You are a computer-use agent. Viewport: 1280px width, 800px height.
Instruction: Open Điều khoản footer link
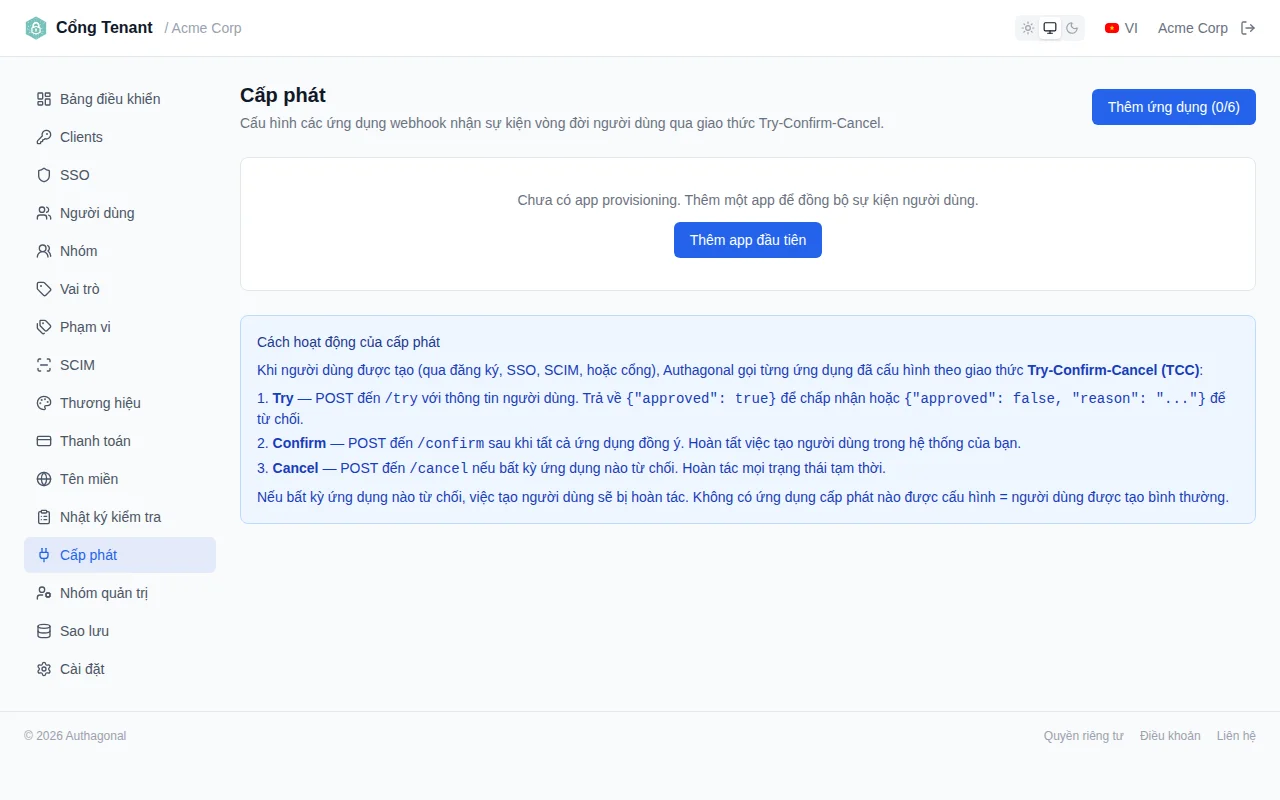click(1170, 736)
